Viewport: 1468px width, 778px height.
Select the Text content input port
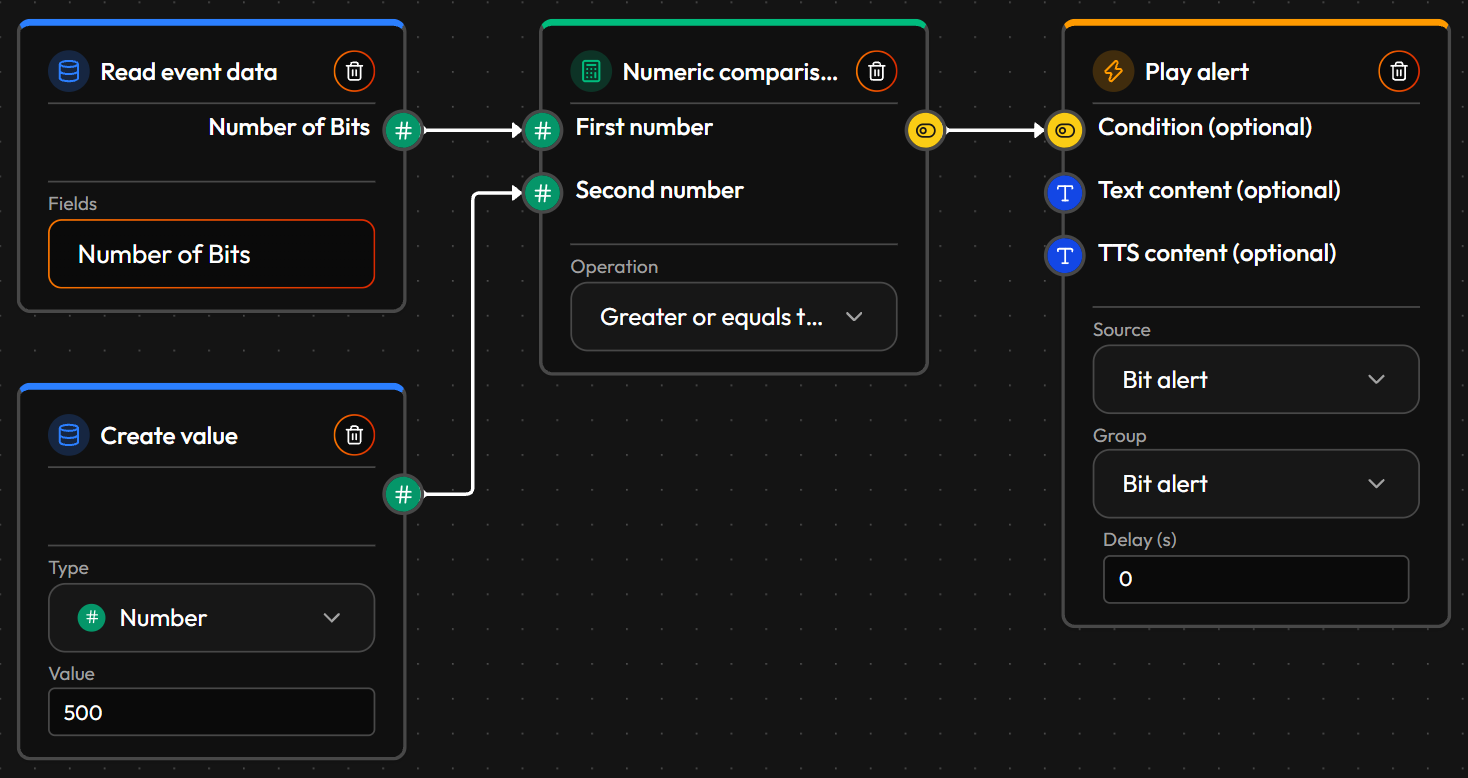click(x=1064, y=192)
